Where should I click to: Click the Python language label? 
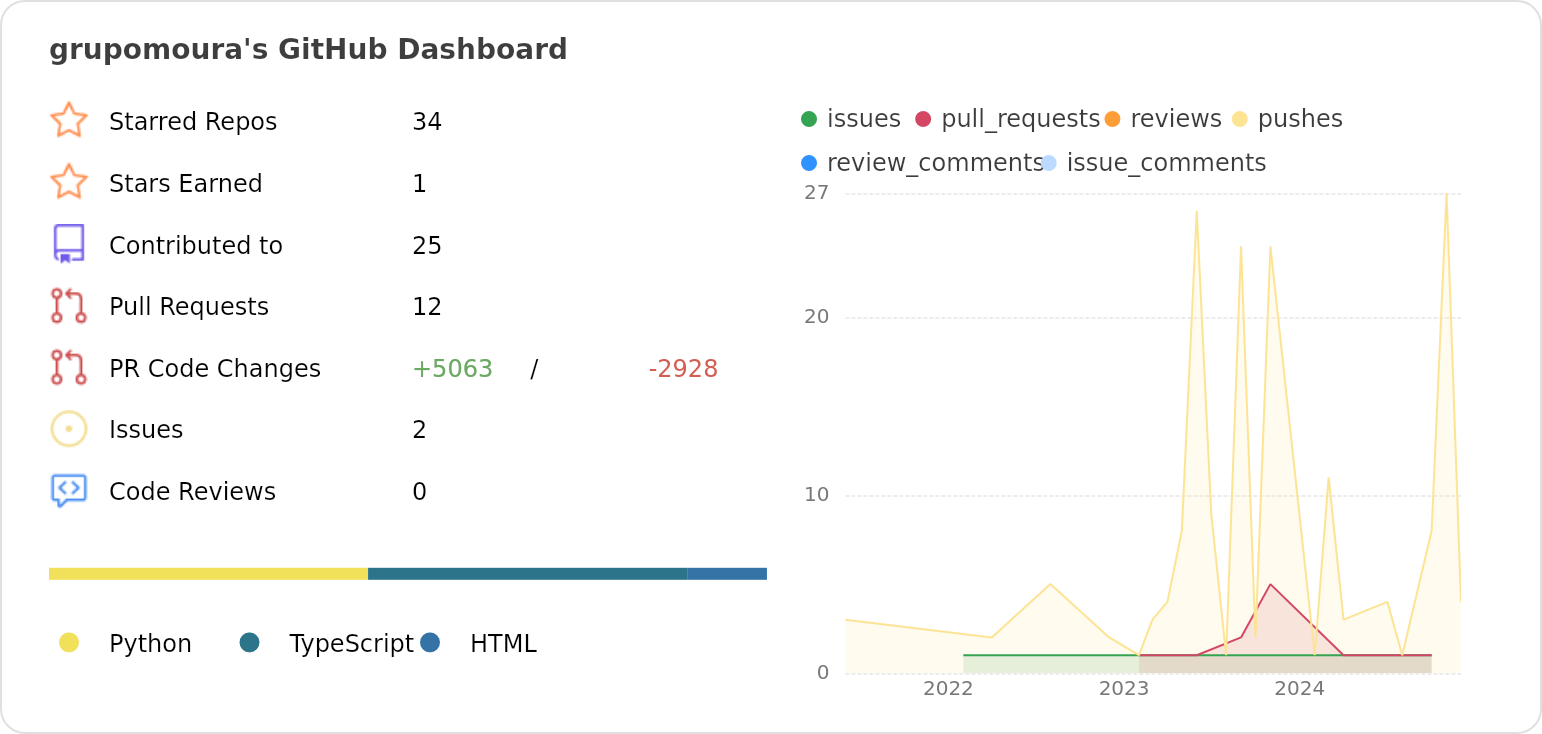tap(150, 644)
